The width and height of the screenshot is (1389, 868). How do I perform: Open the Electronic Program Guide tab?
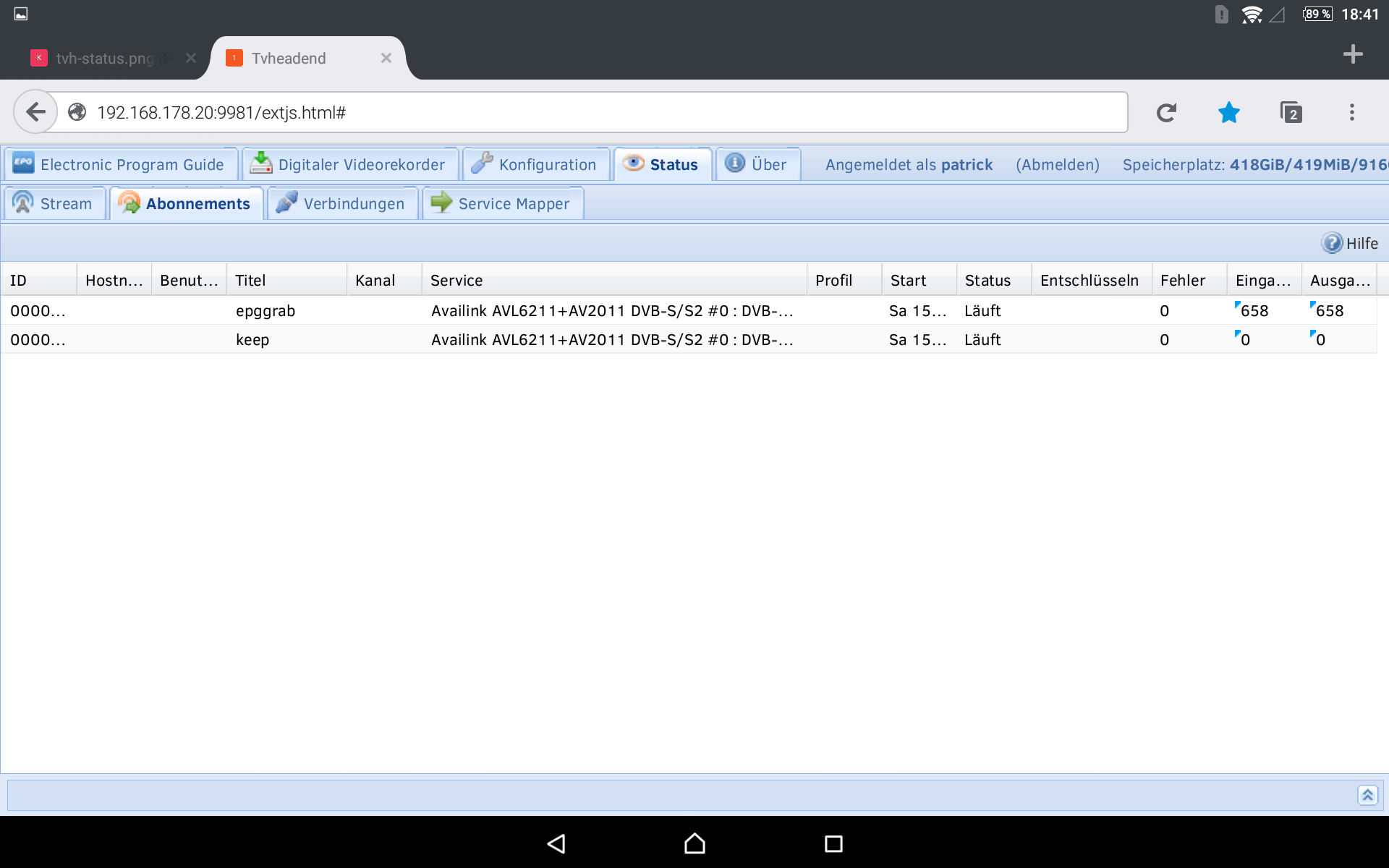point(122,164)
